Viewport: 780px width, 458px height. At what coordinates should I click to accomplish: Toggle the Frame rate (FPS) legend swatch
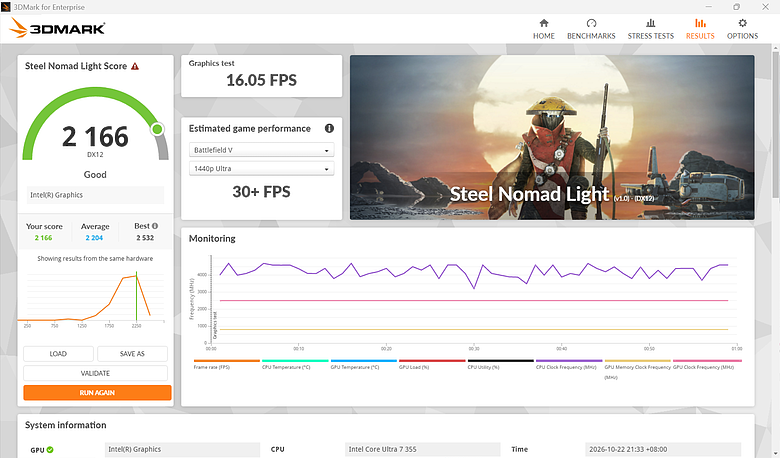click(226, 361)
